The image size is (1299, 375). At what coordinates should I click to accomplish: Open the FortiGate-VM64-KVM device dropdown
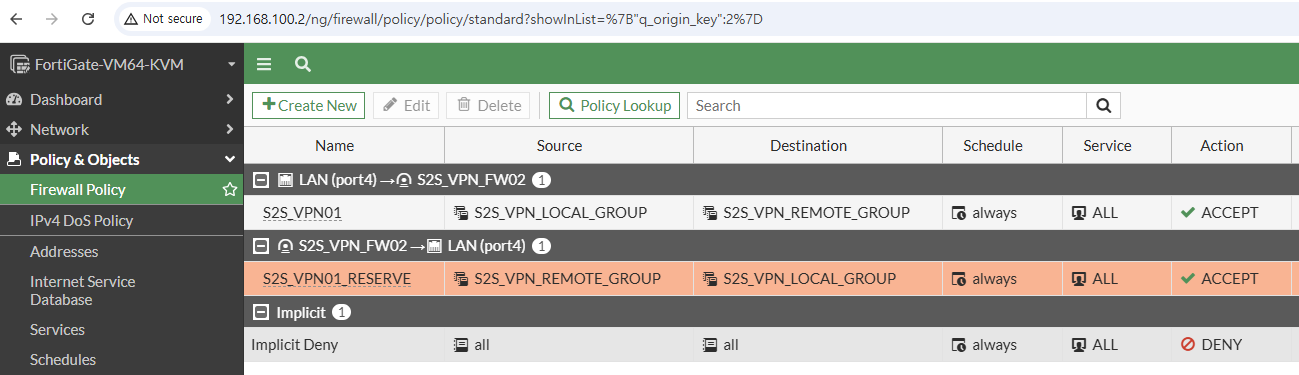click(122, 65)
